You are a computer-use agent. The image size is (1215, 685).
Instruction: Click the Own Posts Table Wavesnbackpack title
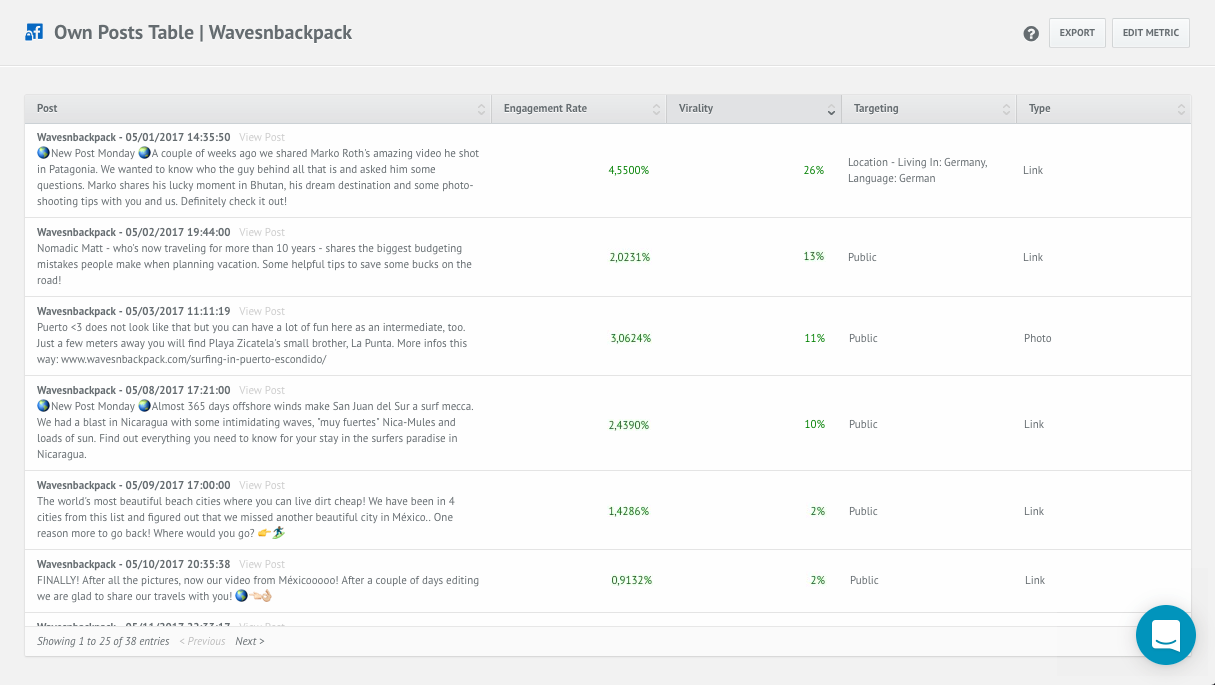(x=203, y=33)
